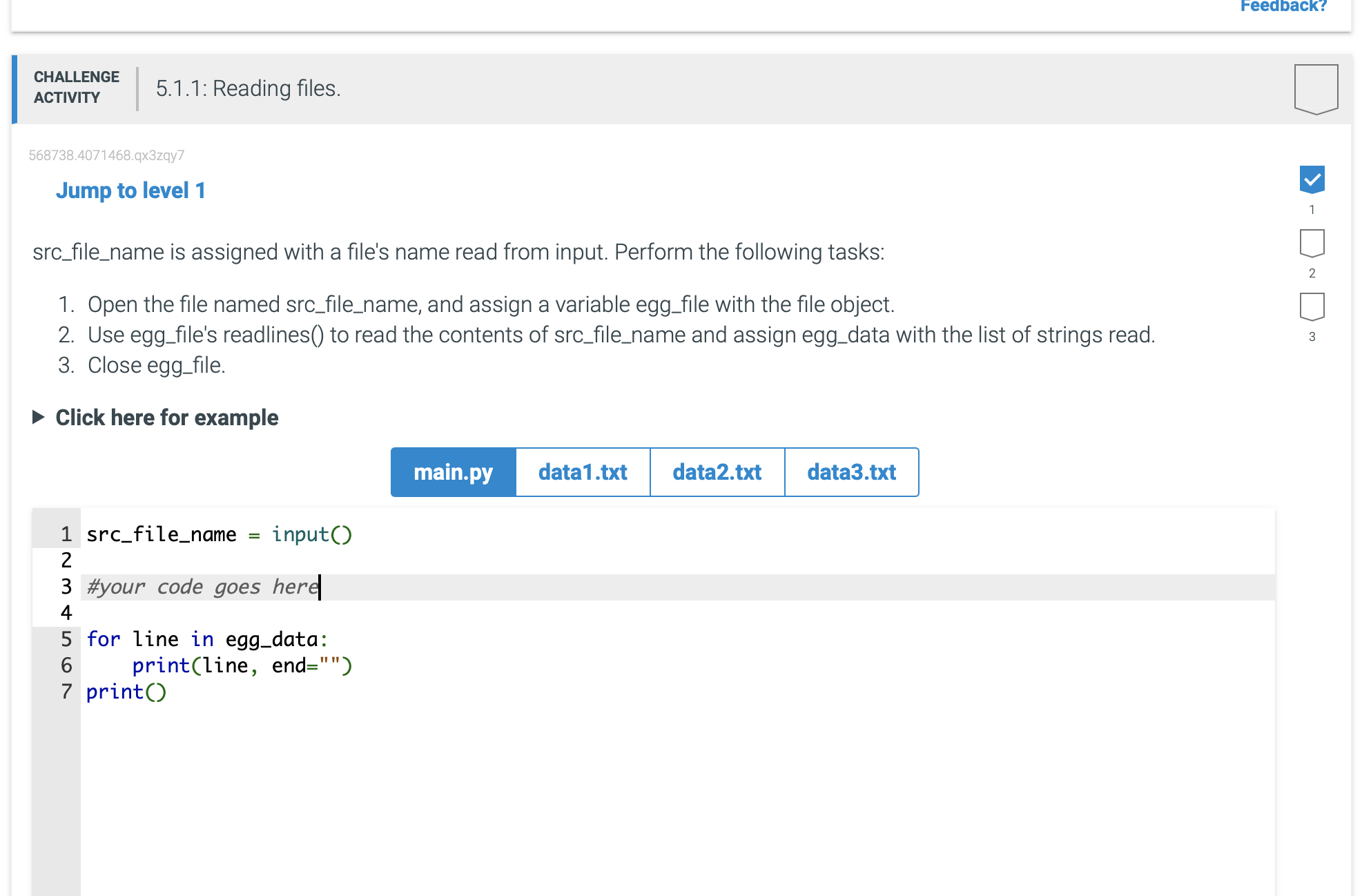
Task: Click the completed checkmark badge for level 1
Action: pyautogui.click(x=1312, y=179)
